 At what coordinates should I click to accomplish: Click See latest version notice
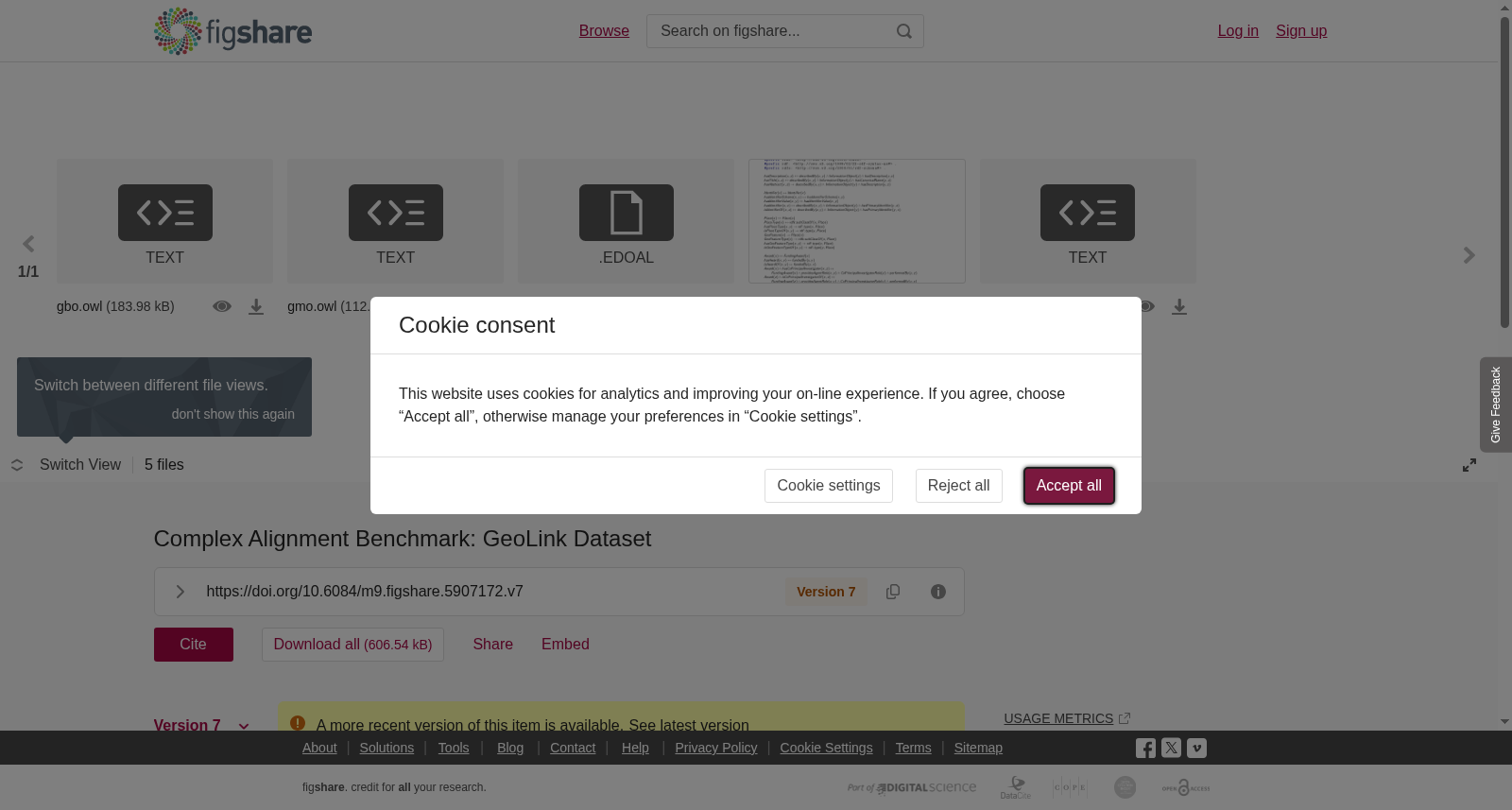click(689, 725)
